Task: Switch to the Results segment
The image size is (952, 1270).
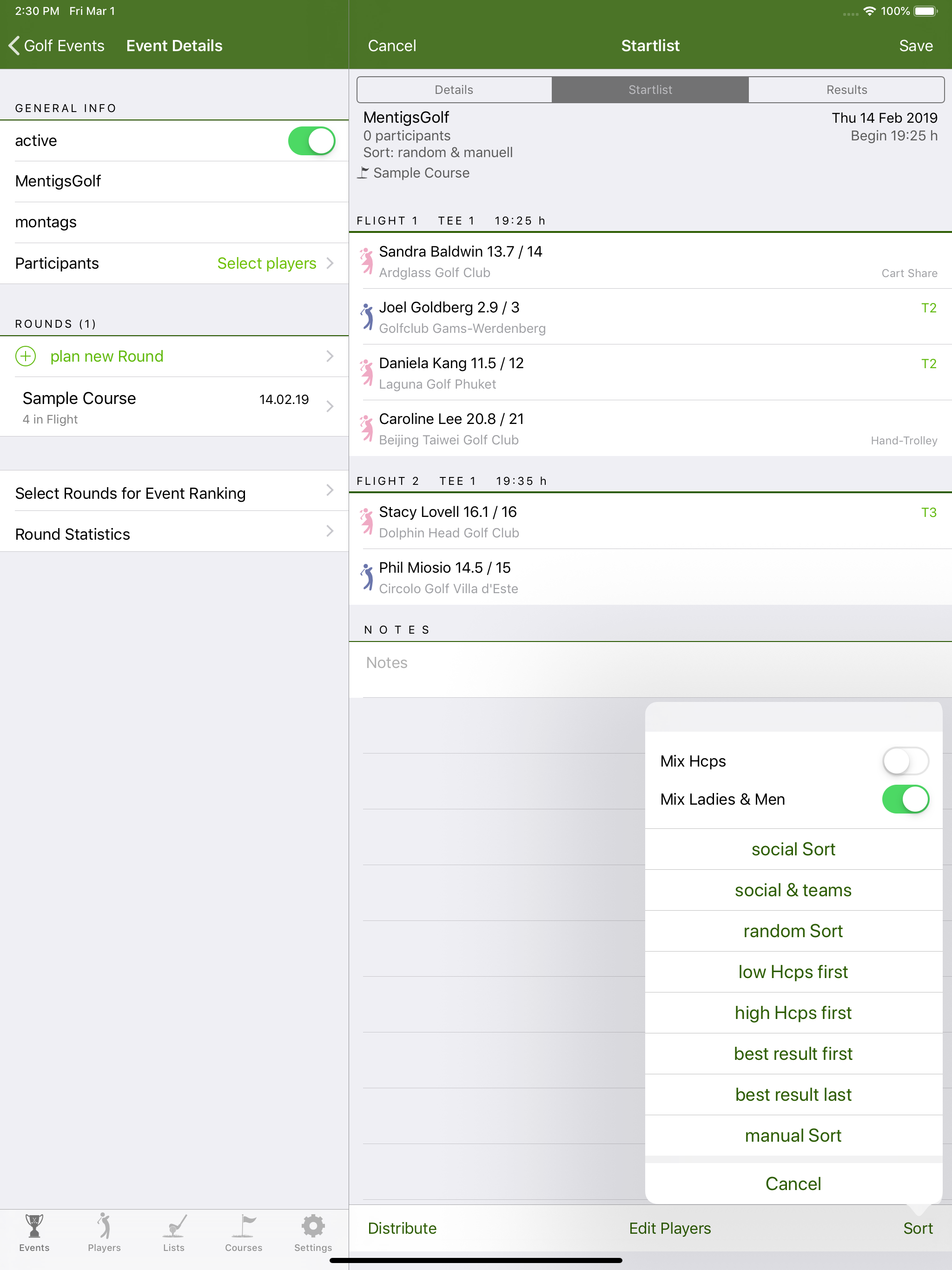Action: pyautogui.click(x=846, y=90)
